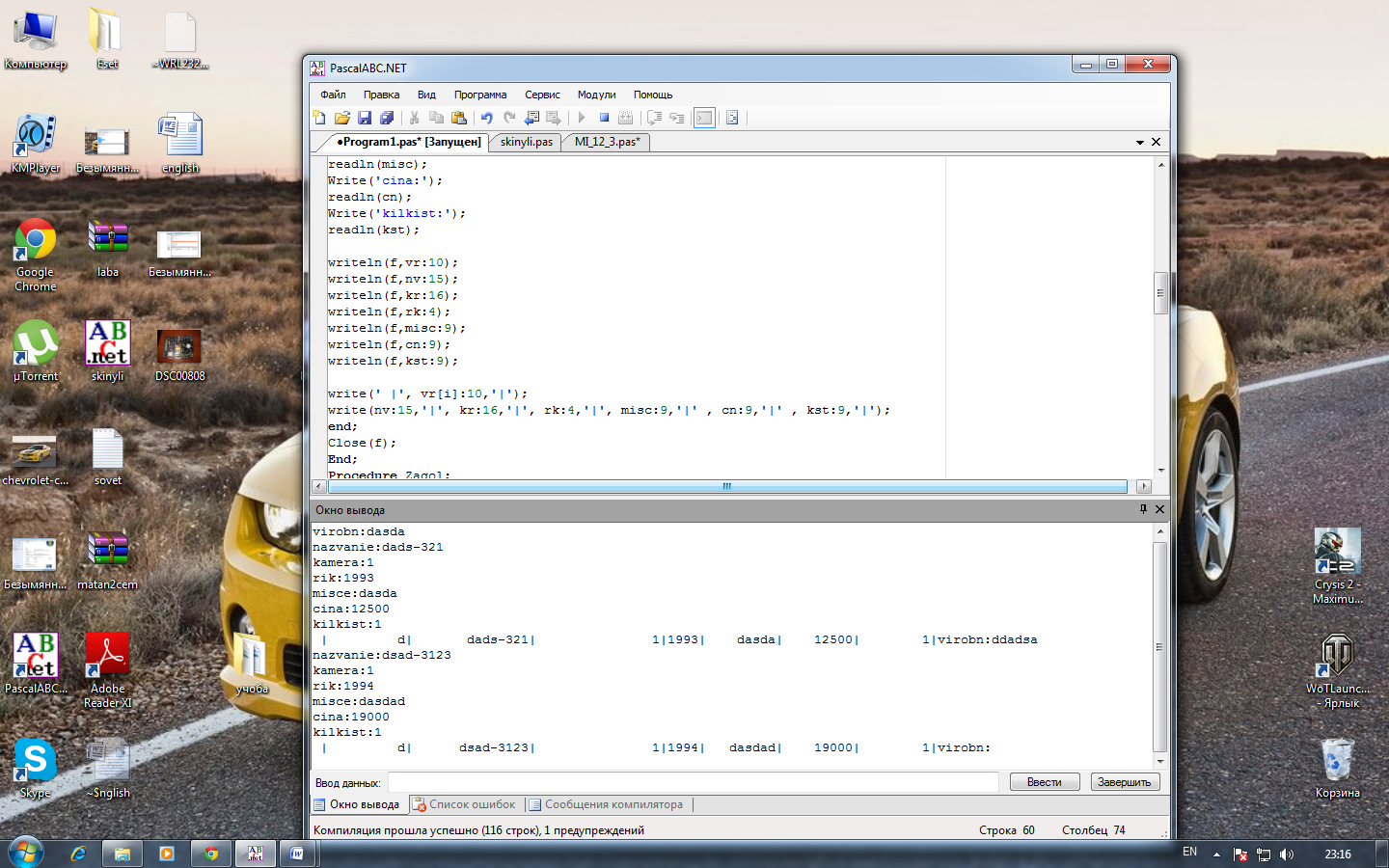Click the Save All toolbar icon
The width and height of the screenshot is (1389, 868).
(x=387, y=118)
